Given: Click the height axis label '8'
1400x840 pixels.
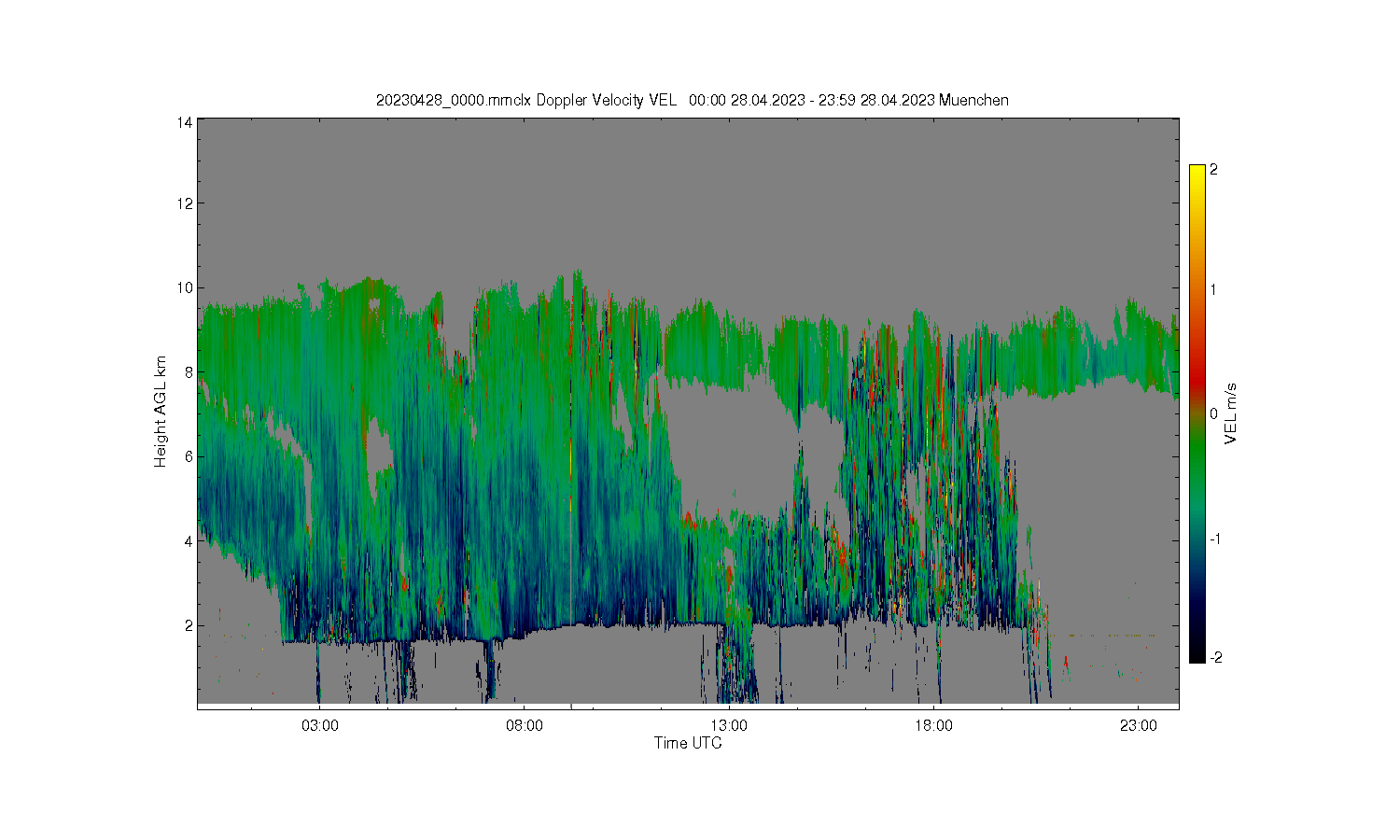Looking at the screenshot, I should click(x=189, y=372).
